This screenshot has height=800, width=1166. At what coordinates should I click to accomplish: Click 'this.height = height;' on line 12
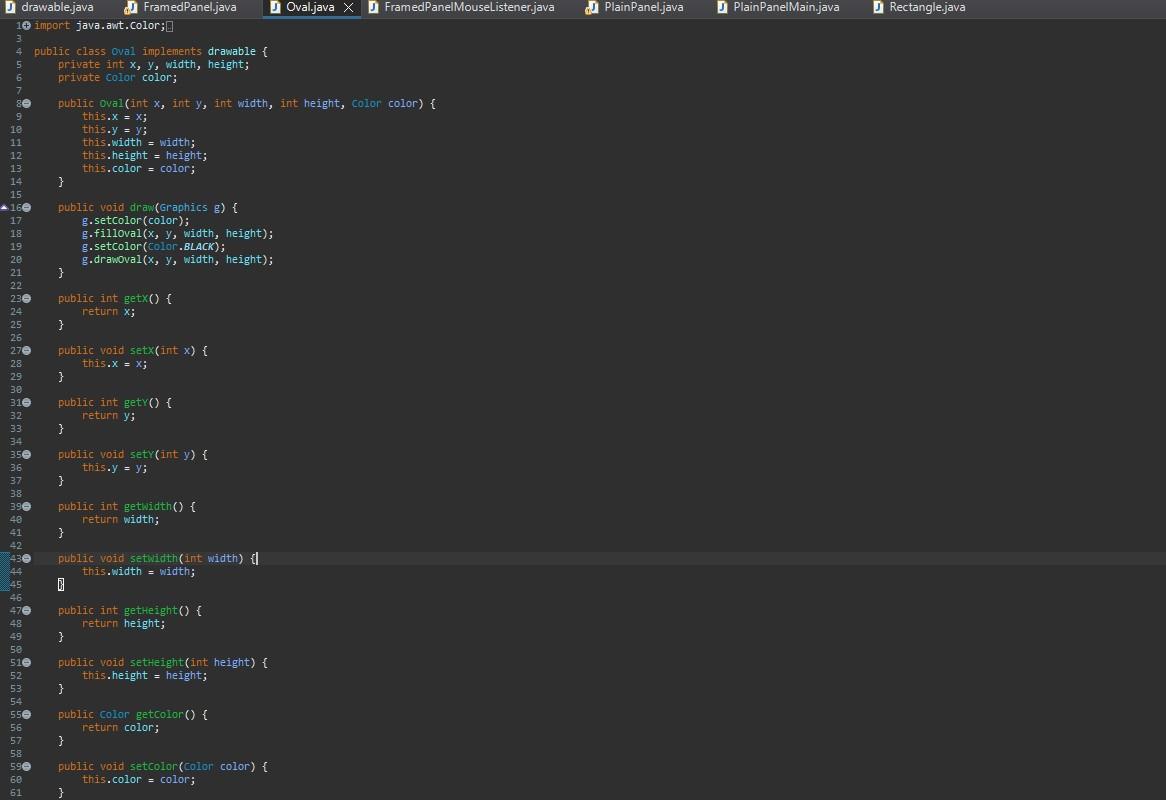click(144, 155)
